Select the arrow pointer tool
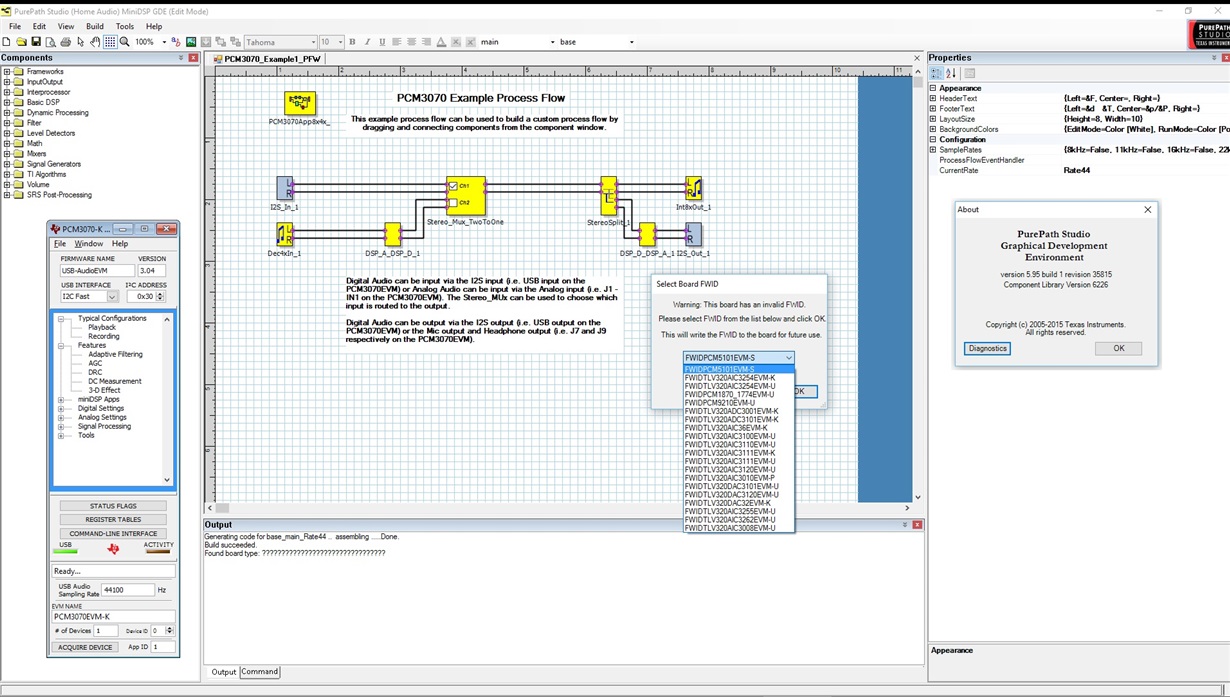 (x=81, y=42)
